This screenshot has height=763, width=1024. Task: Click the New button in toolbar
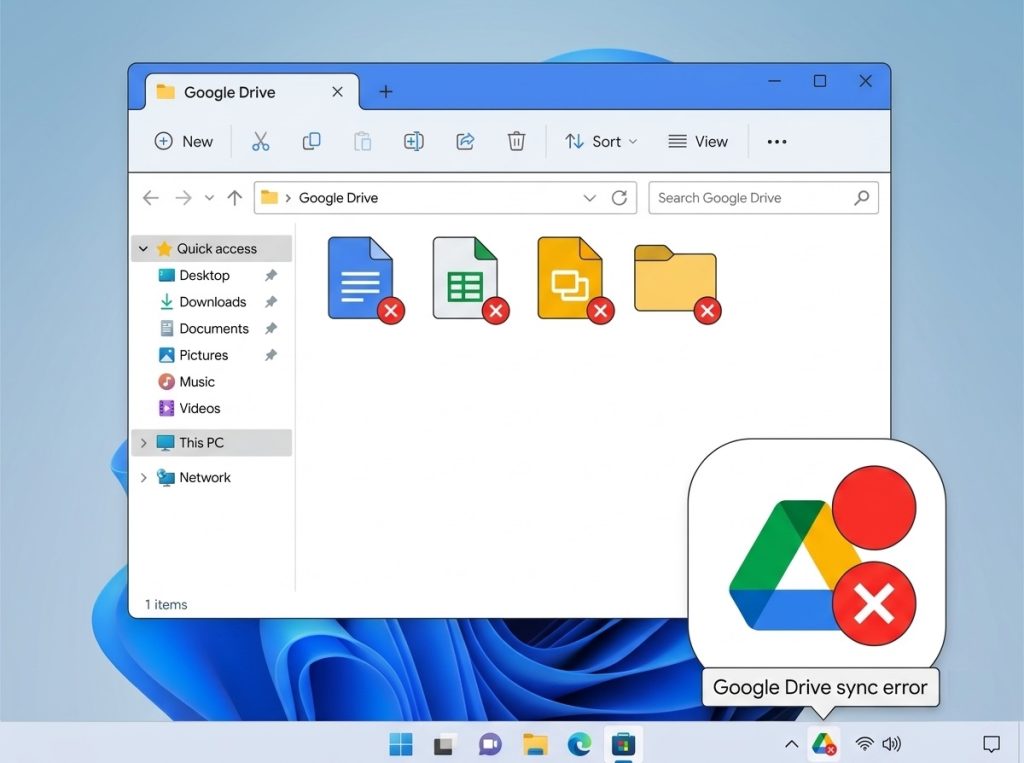click(184, 141)
